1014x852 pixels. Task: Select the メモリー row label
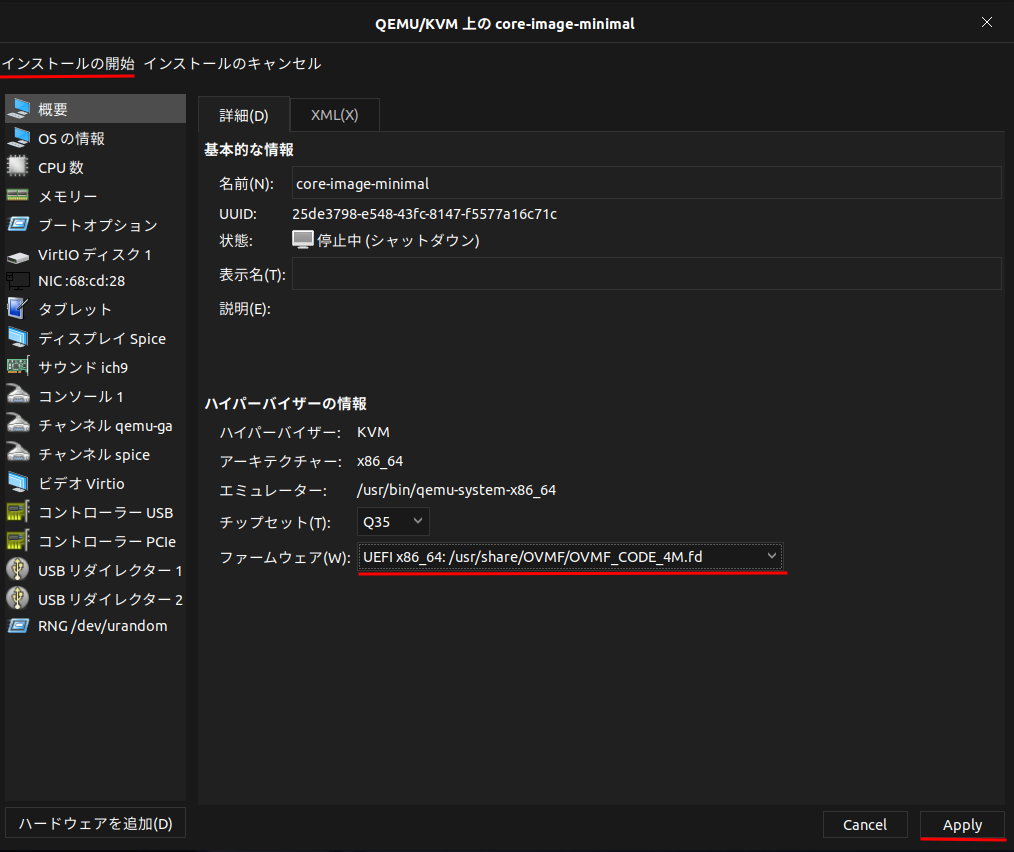68,196
